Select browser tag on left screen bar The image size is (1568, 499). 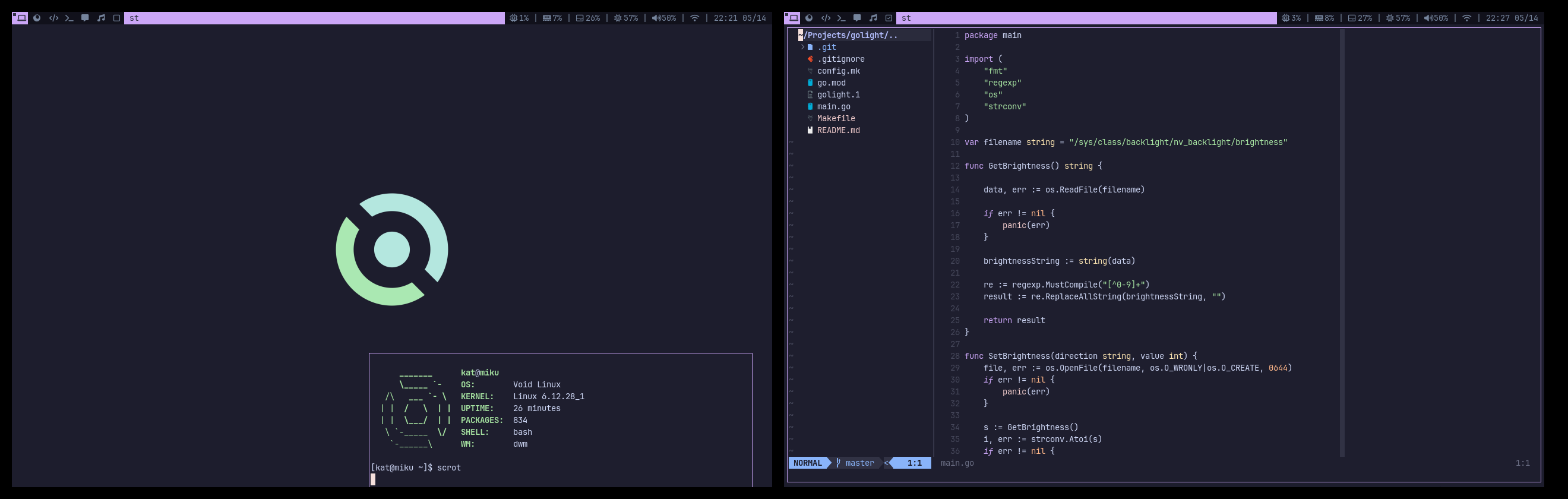coord(37,18)
